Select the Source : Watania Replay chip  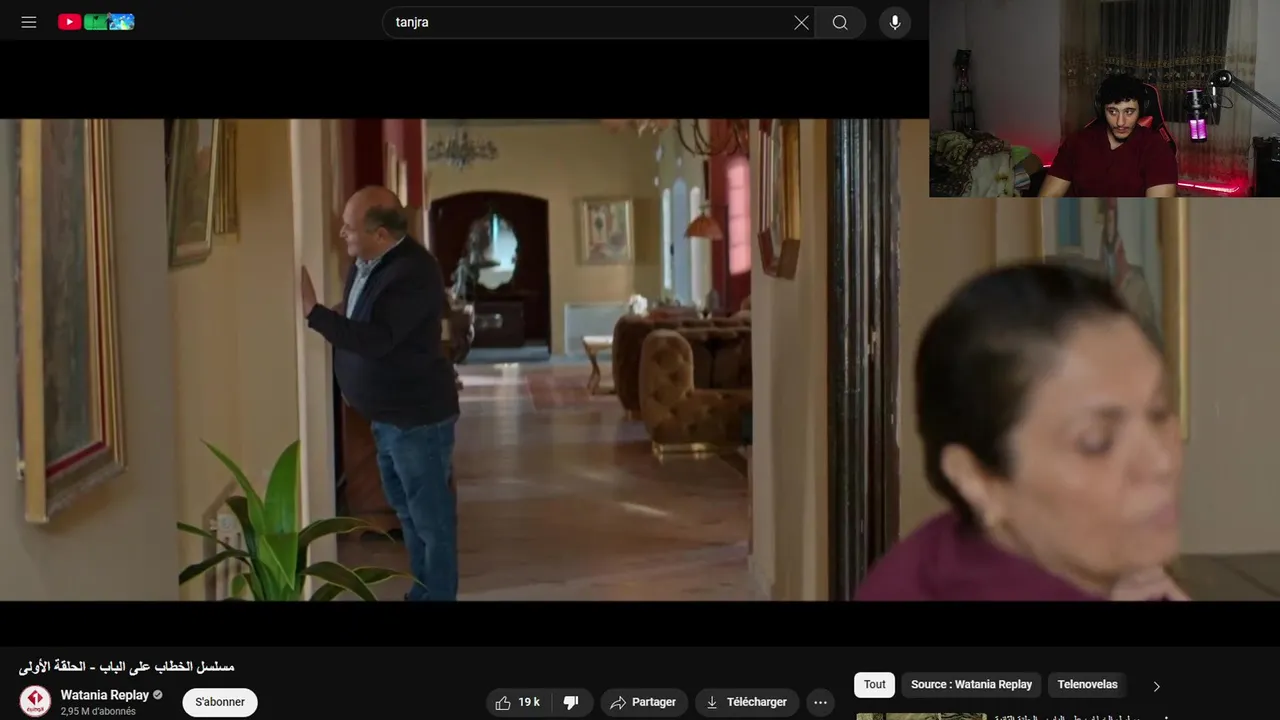[971, 685]
